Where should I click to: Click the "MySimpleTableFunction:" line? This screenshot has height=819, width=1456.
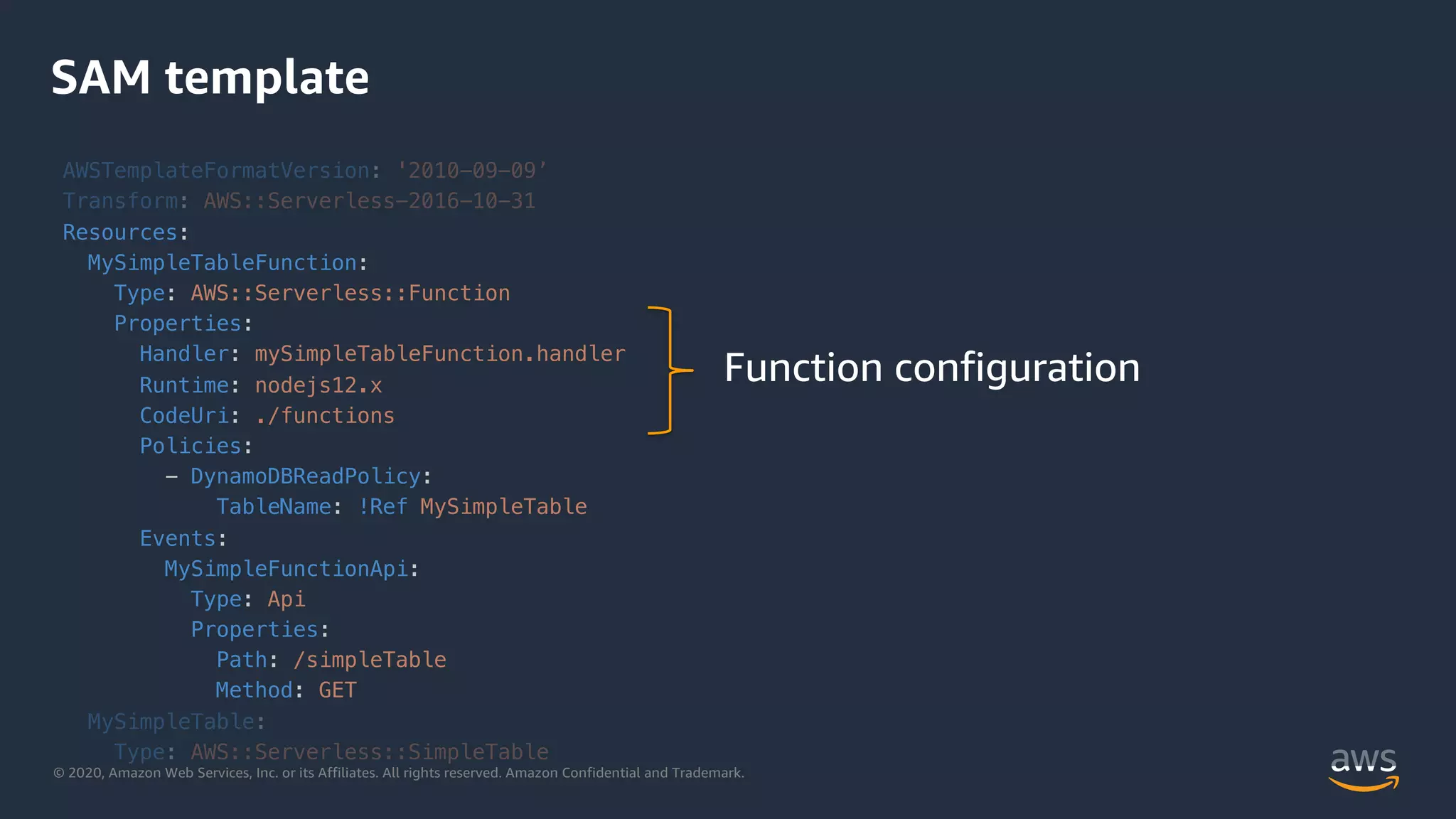click(227, 263)
